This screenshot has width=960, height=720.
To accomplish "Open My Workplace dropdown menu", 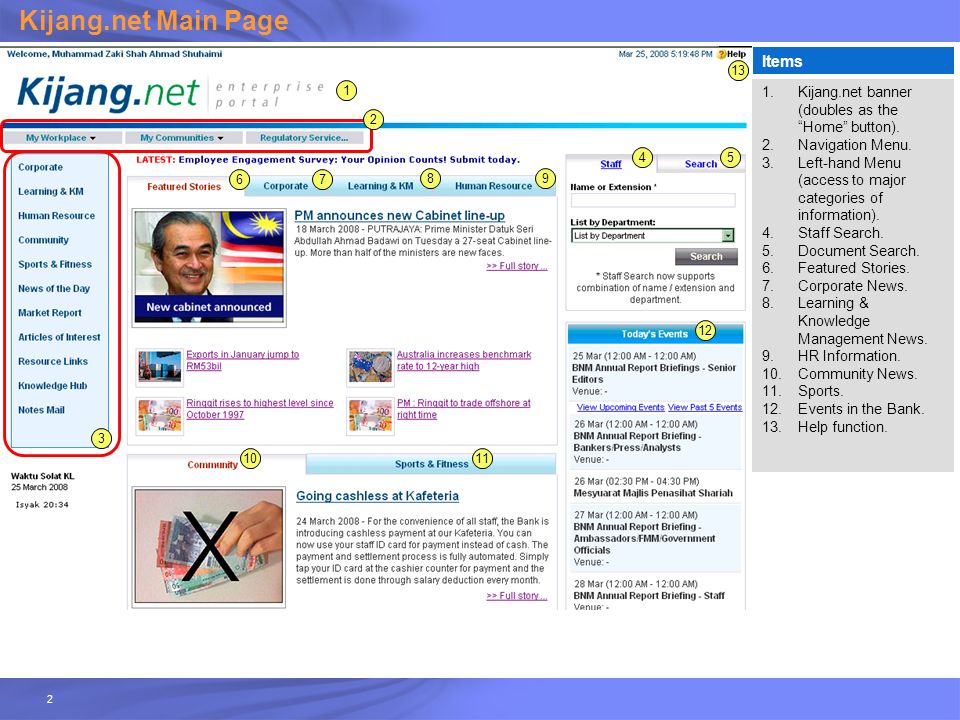I will pos(61,138).
